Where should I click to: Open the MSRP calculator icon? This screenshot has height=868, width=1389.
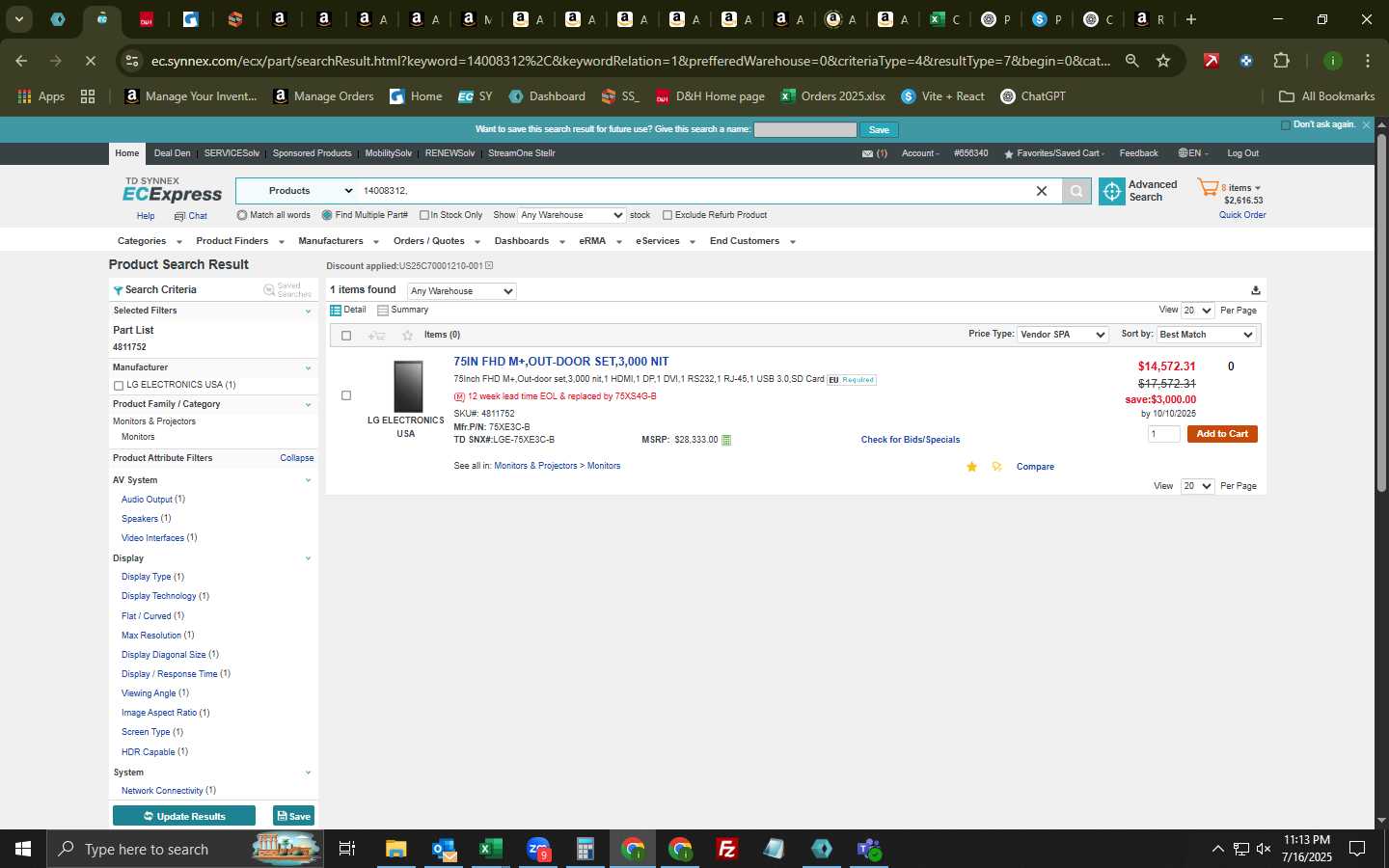[x=726, y=440]
